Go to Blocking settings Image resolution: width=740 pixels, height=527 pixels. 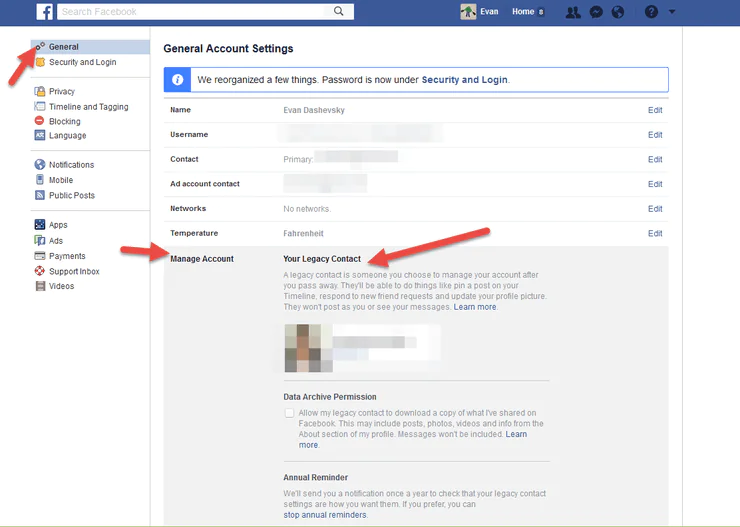[64, 121]
